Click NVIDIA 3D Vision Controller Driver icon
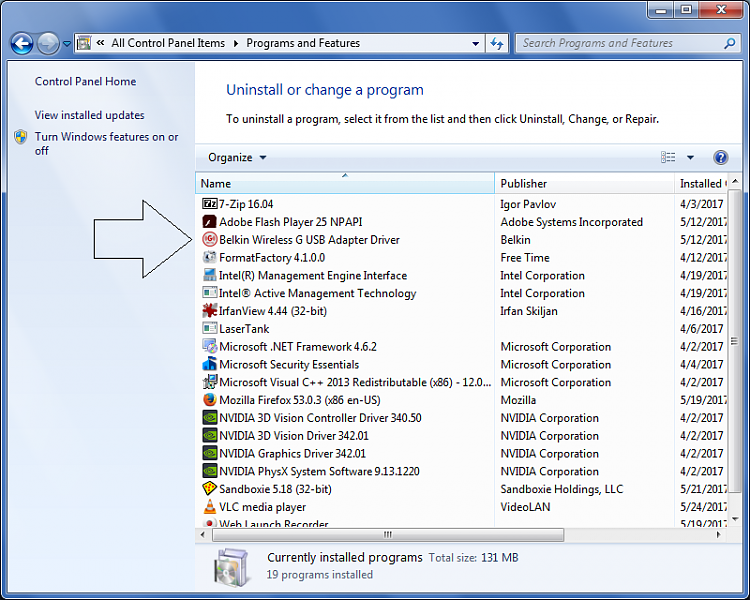750x600 pixels. [210, 417]
